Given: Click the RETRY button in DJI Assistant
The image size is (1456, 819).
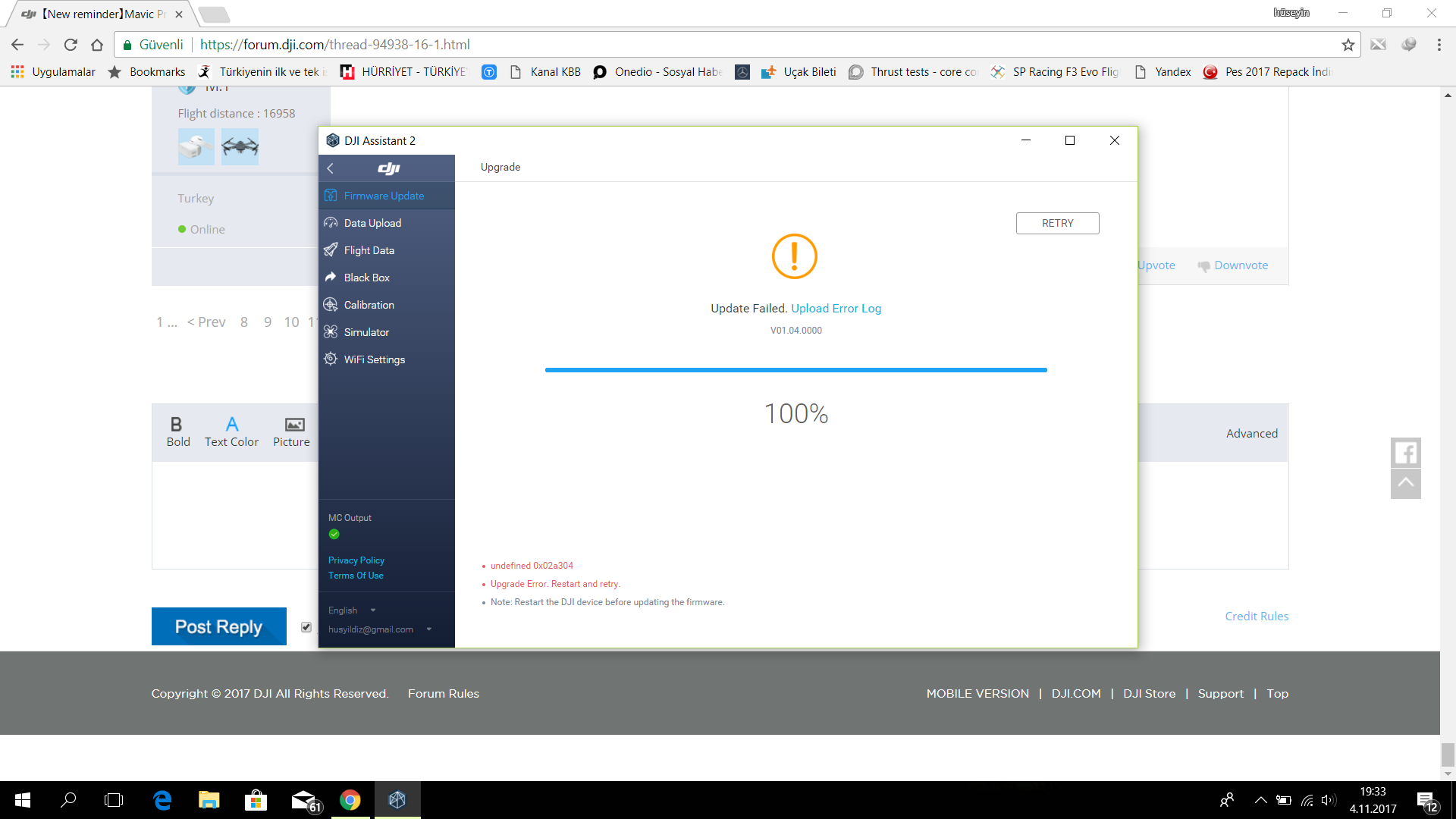Looking at the screenshot, I should (1057, 223).
